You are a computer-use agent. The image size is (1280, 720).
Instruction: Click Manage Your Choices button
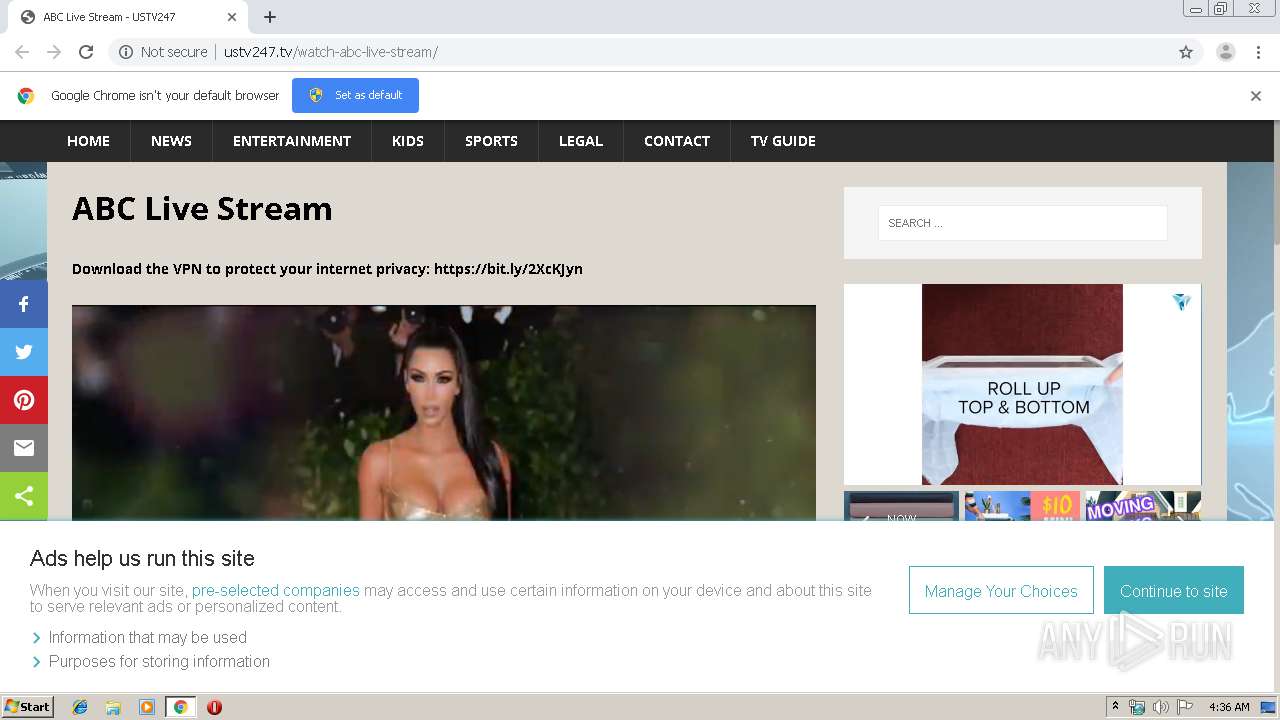point(1001,591)
